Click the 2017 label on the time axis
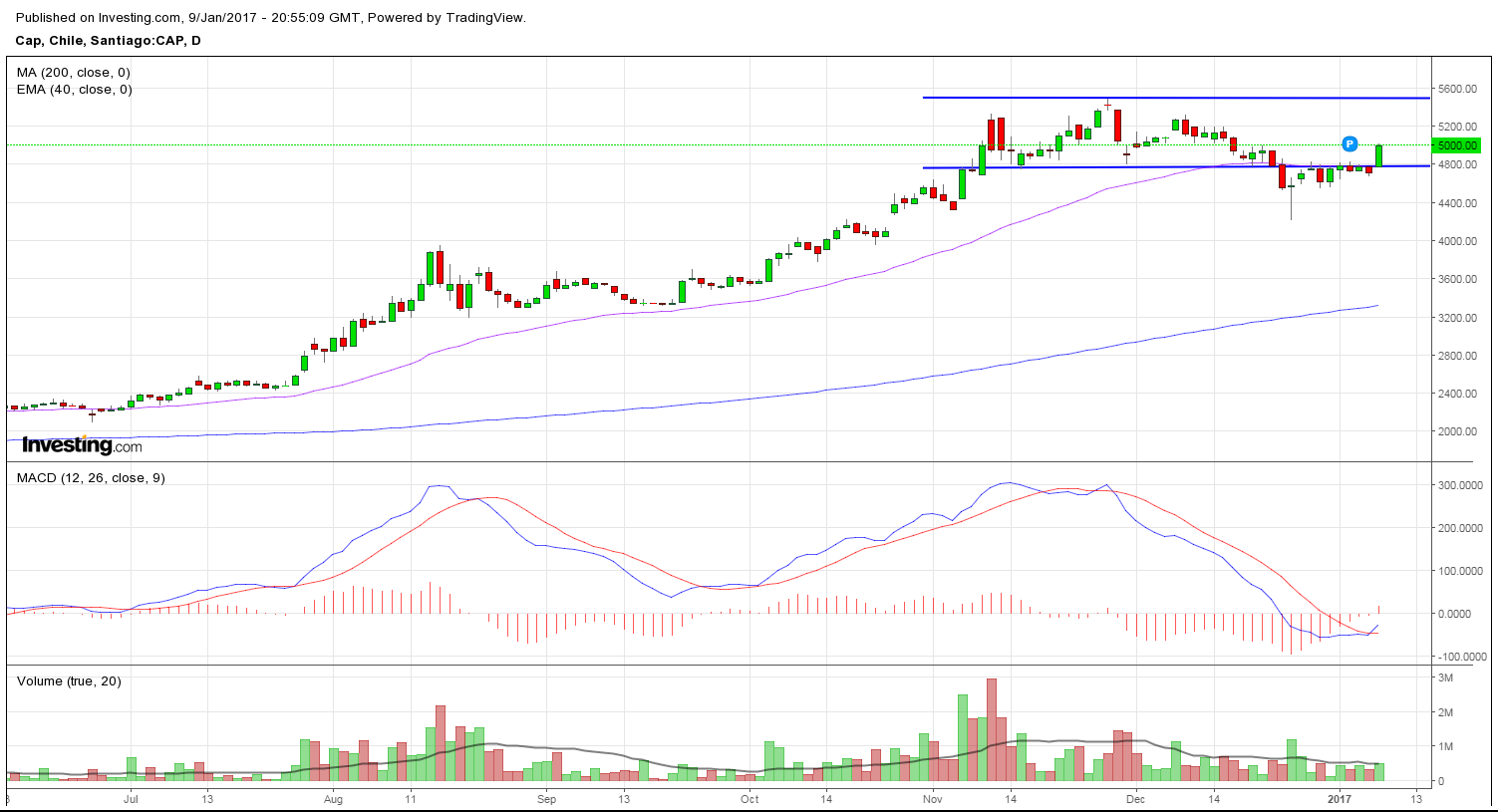Viewport: 1498px width, 812px height. coord(1340,799)
